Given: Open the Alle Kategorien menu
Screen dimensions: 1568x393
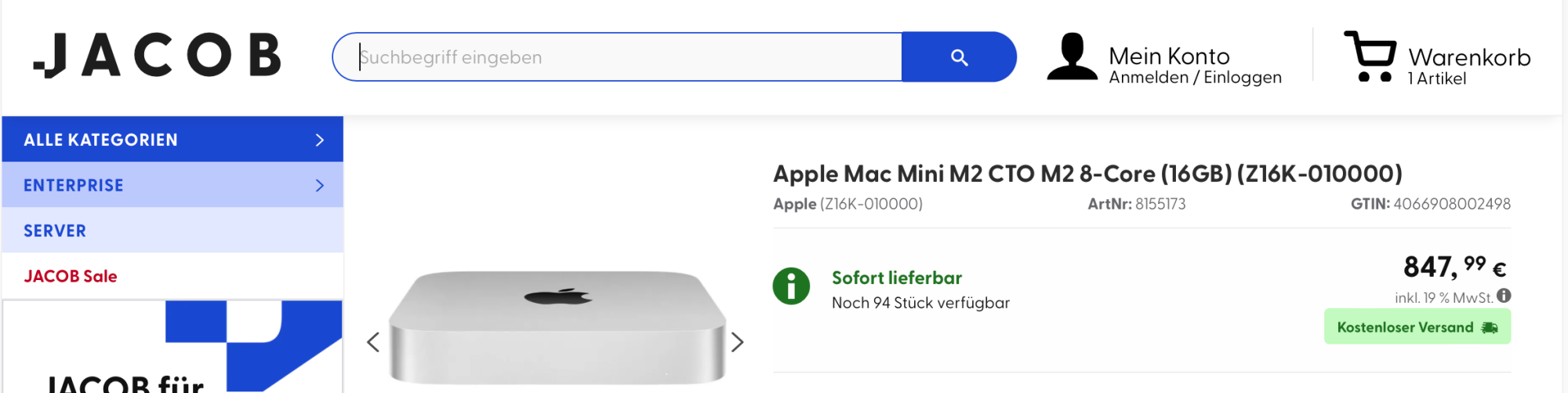Looking at the screenshot, I should tap(100, 140).
